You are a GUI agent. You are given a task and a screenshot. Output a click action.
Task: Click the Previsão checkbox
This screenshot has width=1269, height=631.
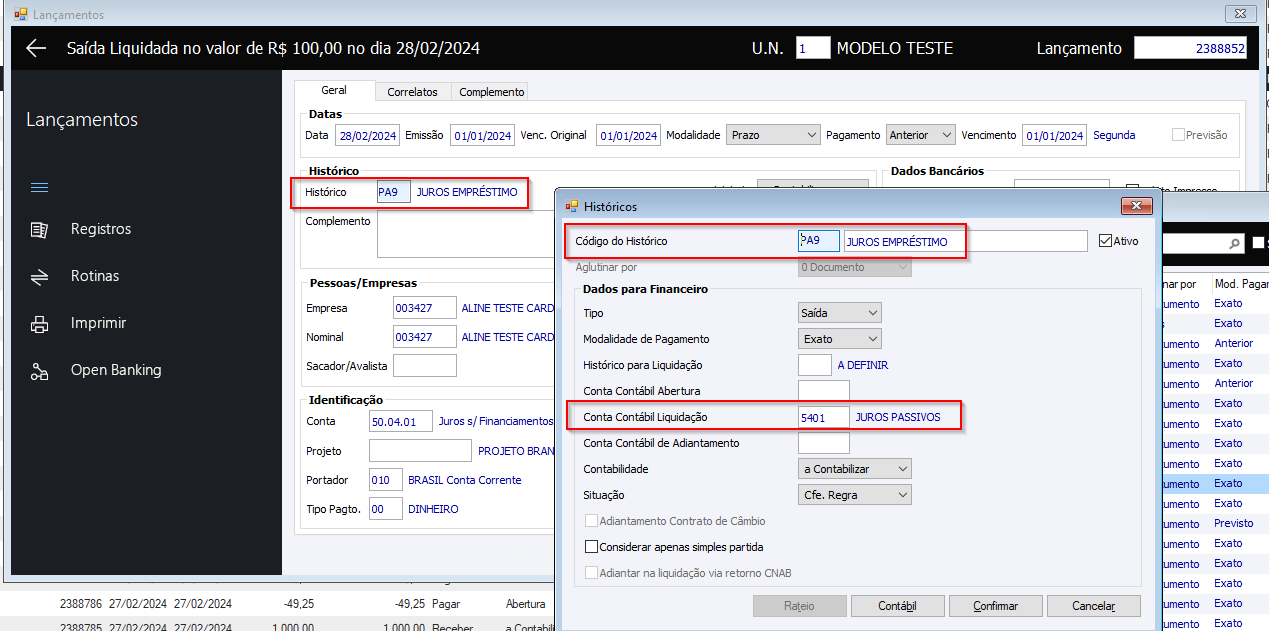(x=1178, y=135)
